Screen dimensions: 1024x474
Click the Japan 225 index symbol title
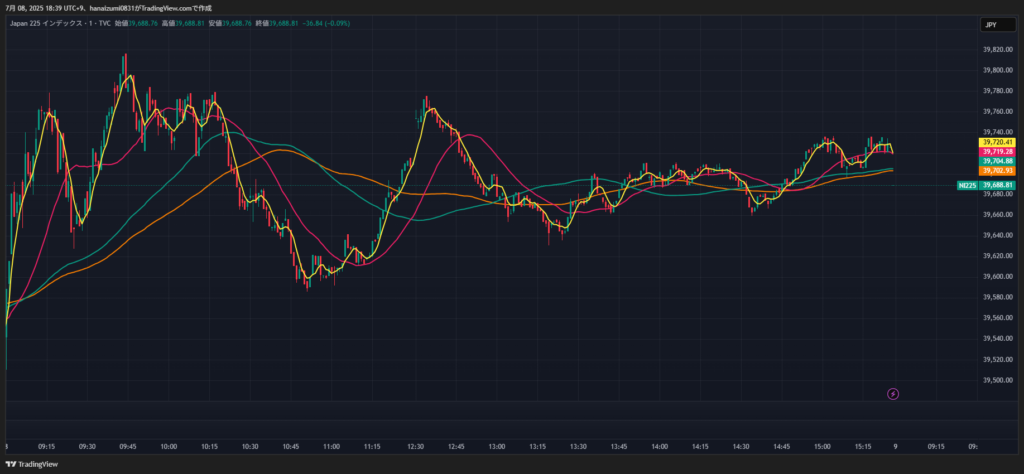tap(60, 24)
